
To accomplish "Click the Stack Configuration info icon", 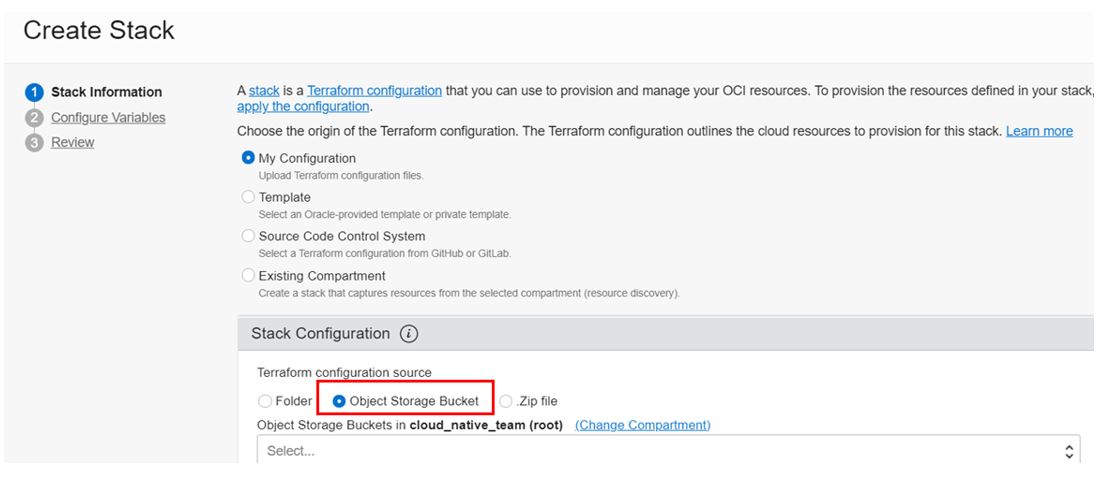I will [408, 334].
